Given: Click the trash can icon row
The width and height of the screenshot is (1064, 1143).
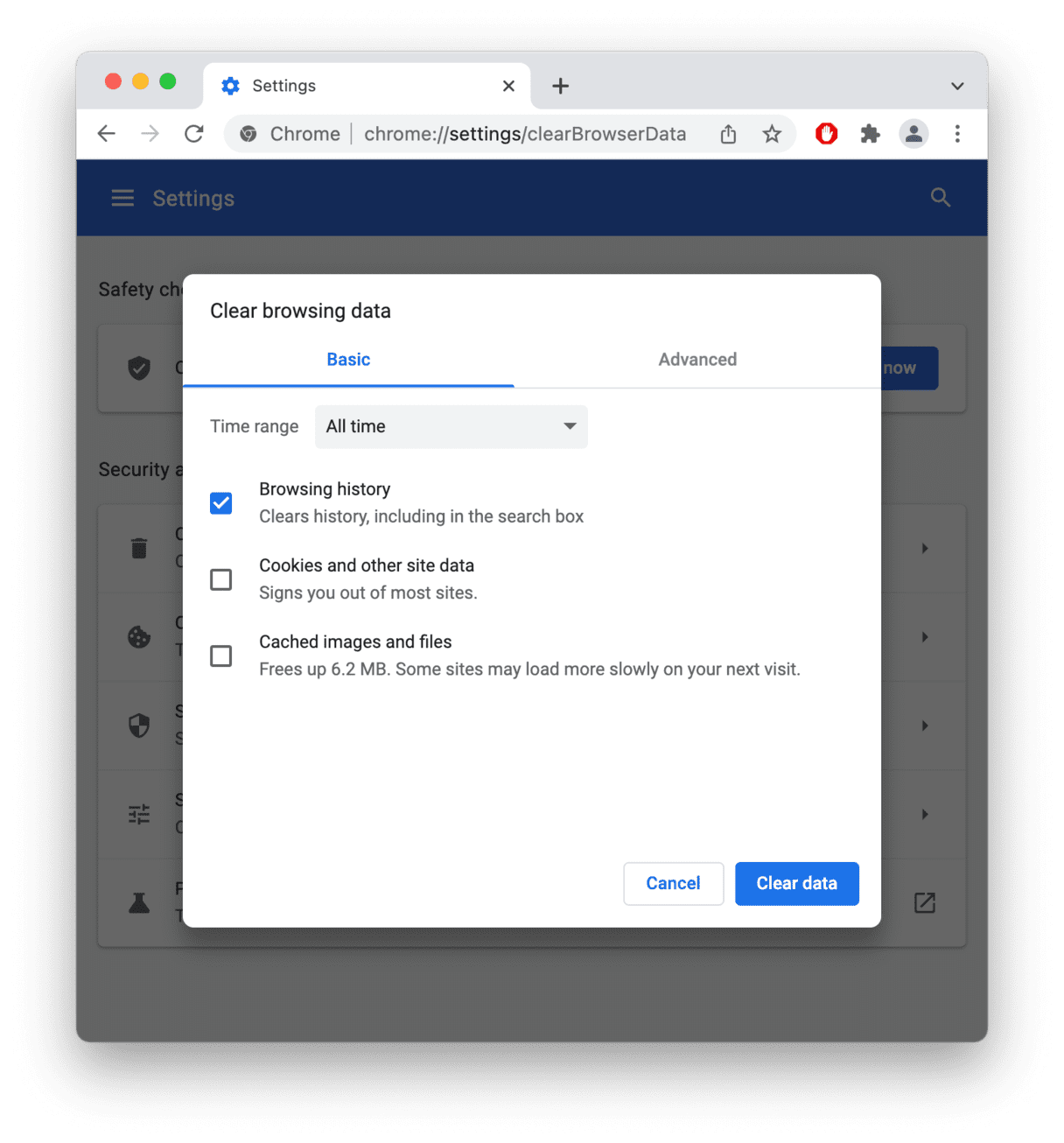Looking at the screenshot, I should [x=139, y=549].
